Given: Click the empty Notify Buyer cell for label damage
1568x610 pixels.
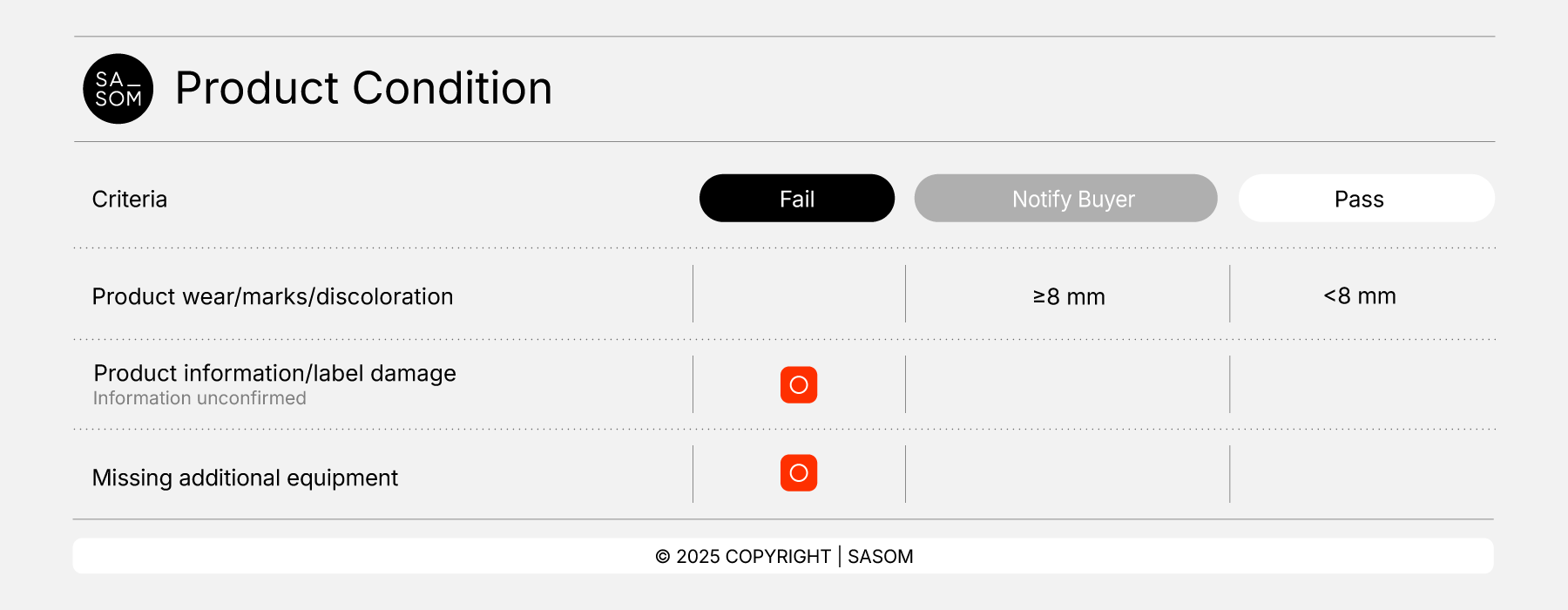Looking at the screenshot, I should [x=1067, y=384].
